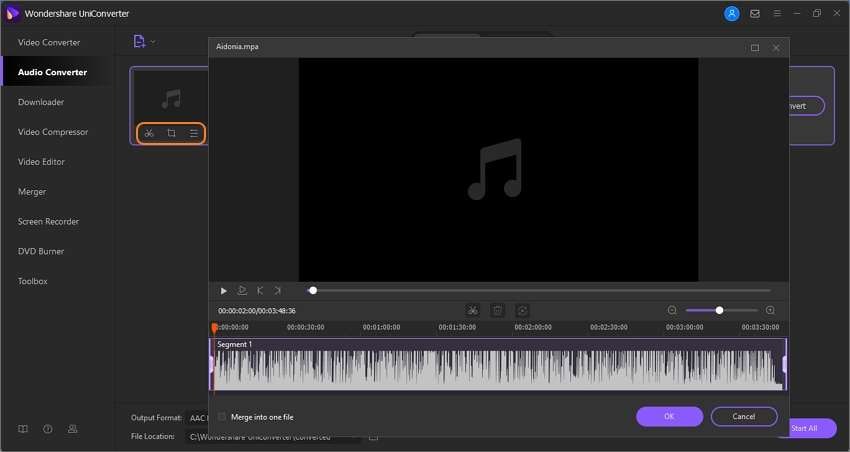Enable Merge into one file checkbox

coord(222,417)
